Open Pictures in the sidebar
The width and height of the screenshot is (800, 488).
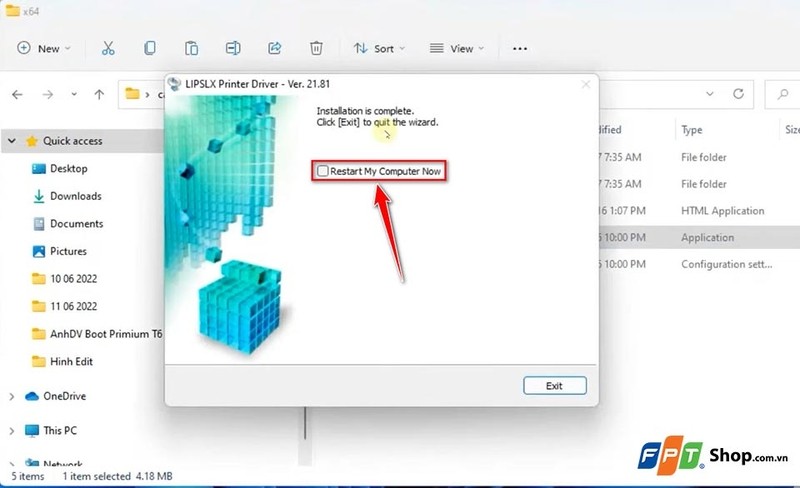pyautogui.click(x=68, y=251)
